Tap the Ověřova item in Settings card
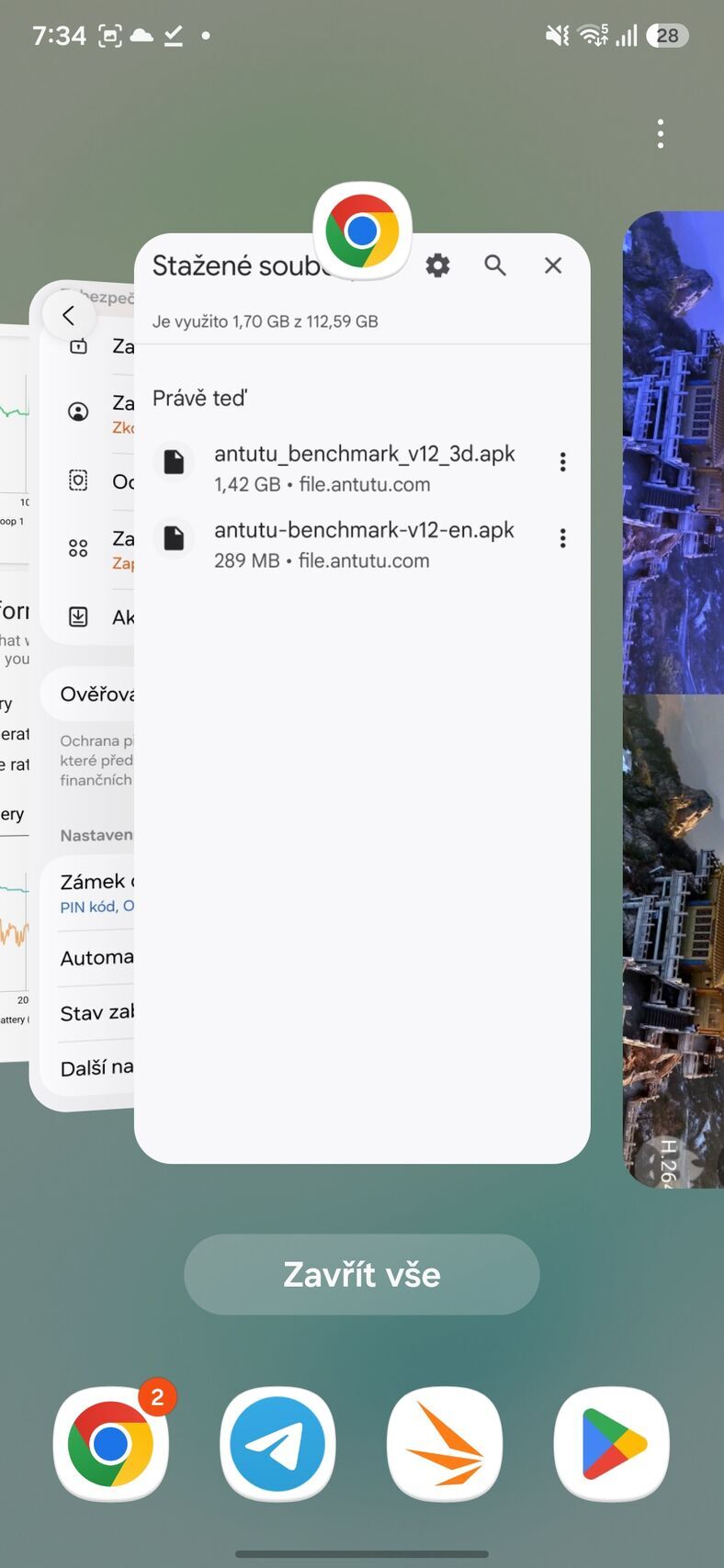This screenshot has width=724, height=1568. [88, 694]
